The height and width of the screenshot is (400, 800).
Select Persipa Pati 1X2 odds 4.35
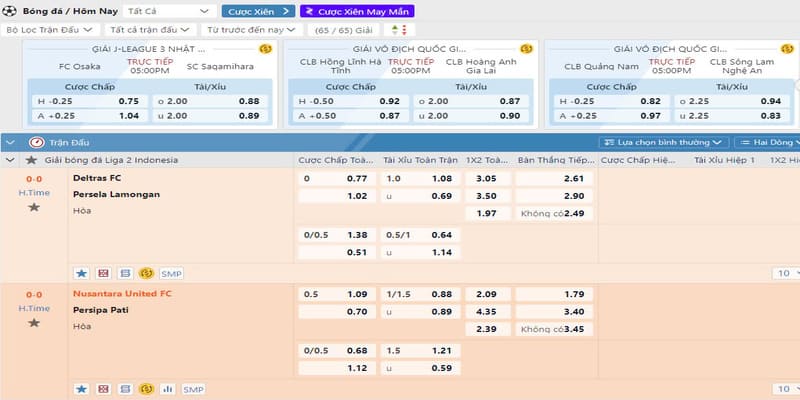488,312
